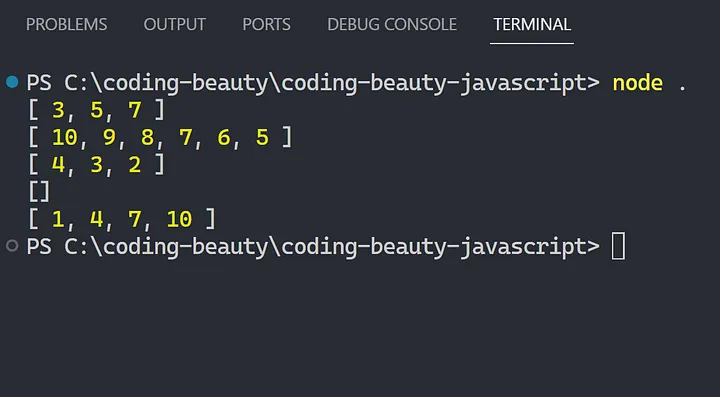Click the gray command decoration circle
This screenshot has height=397, width=720.
[12, 246]
